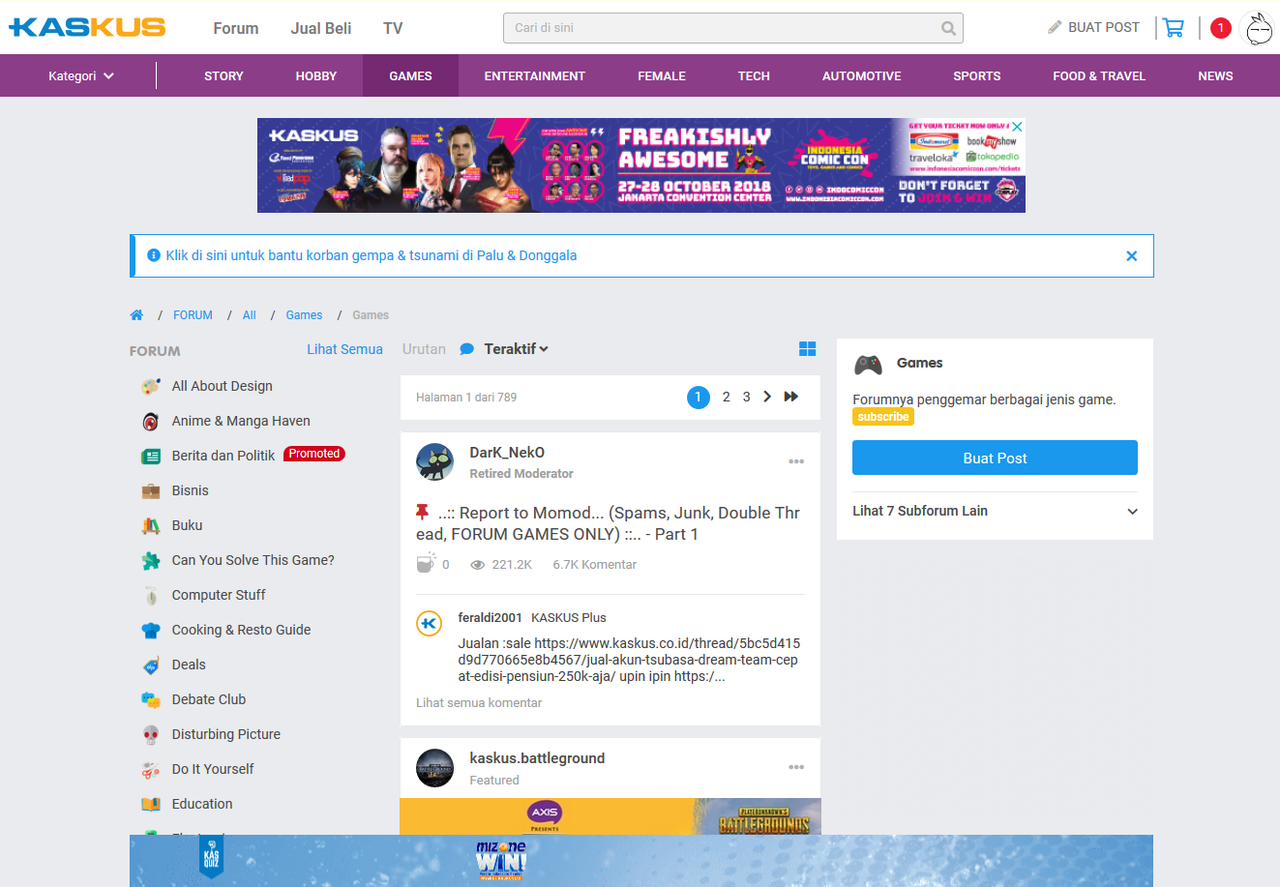This screenshot has height=887, width=1280.
Task: Click inside the "Cari di sini" search field
Action: (x=700, y=28)
